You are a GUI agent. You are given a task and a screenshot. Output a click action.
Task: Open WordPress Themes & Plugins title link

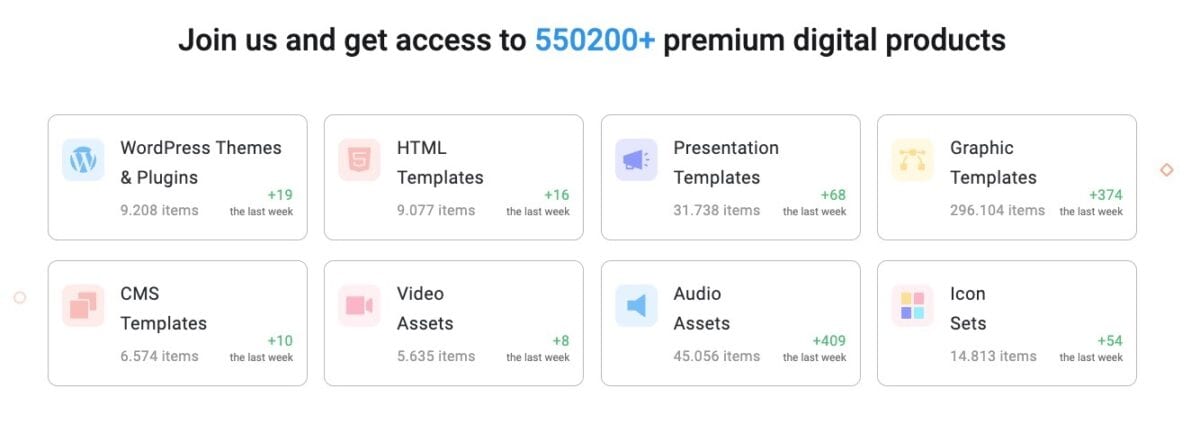point(200,162)
